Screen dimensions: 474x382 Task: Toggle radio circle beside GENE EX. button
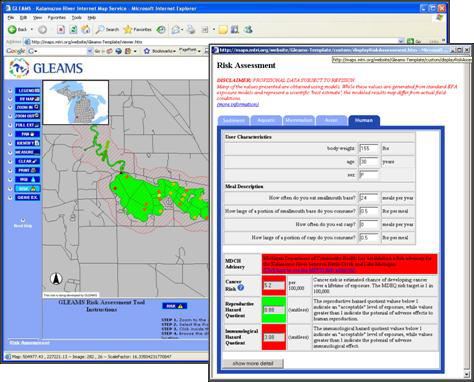(x=10, y=198)
